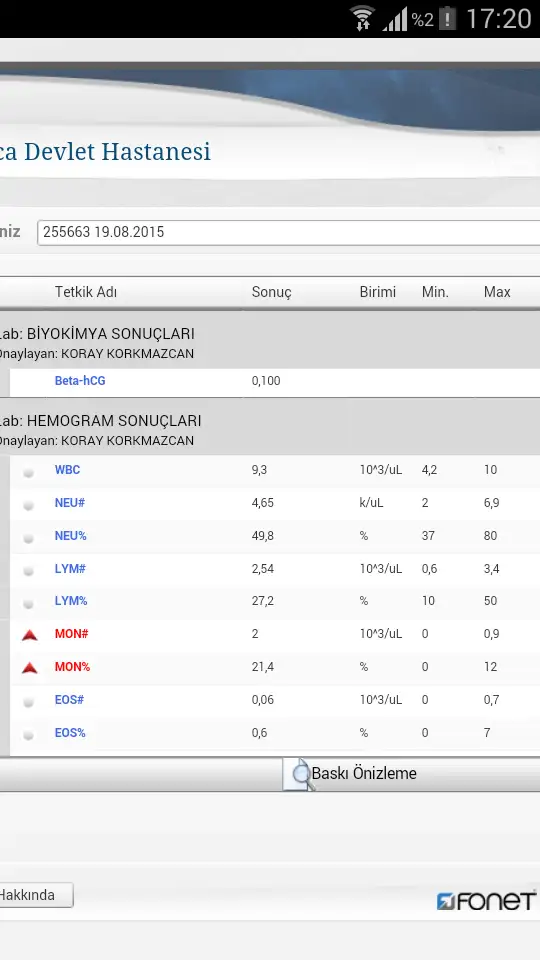Click the gray status dot beside EOS%
The image size is (540, 960).
click(x=28, y=735)
